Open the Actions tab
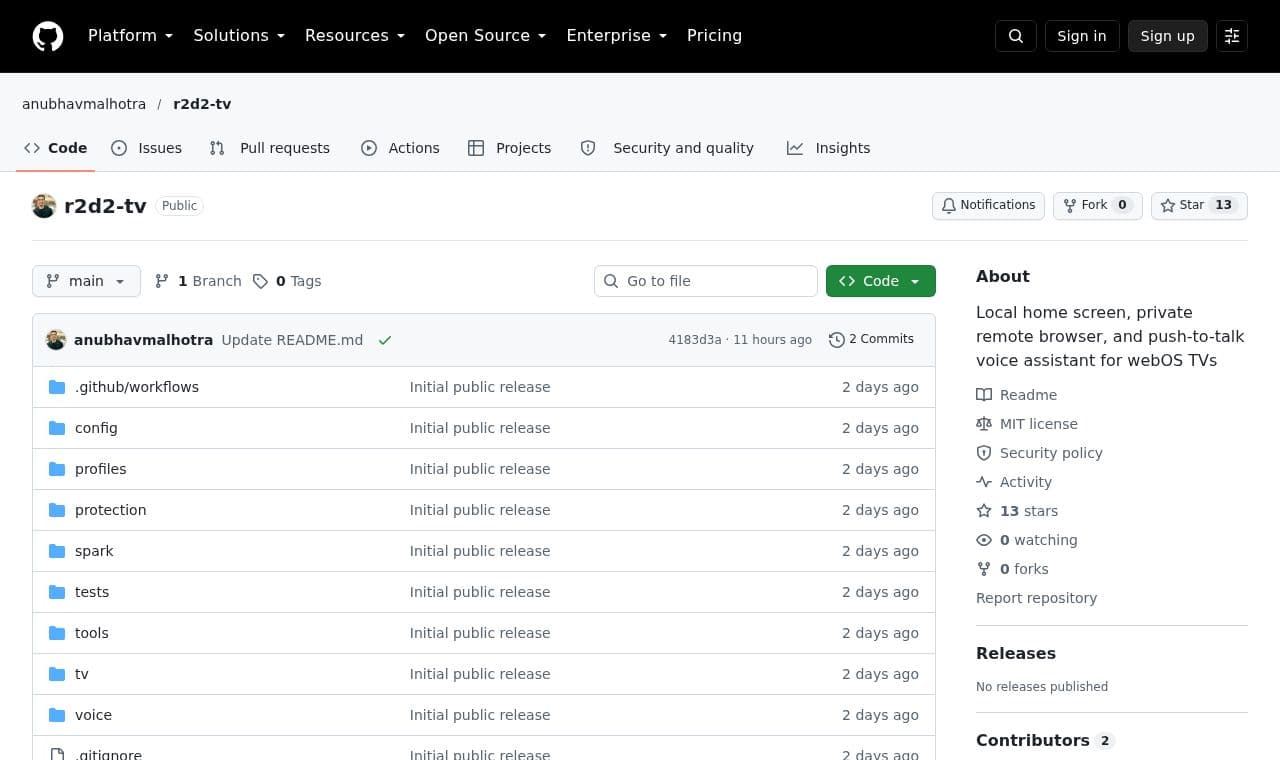1280x760 pixels. 400,148
